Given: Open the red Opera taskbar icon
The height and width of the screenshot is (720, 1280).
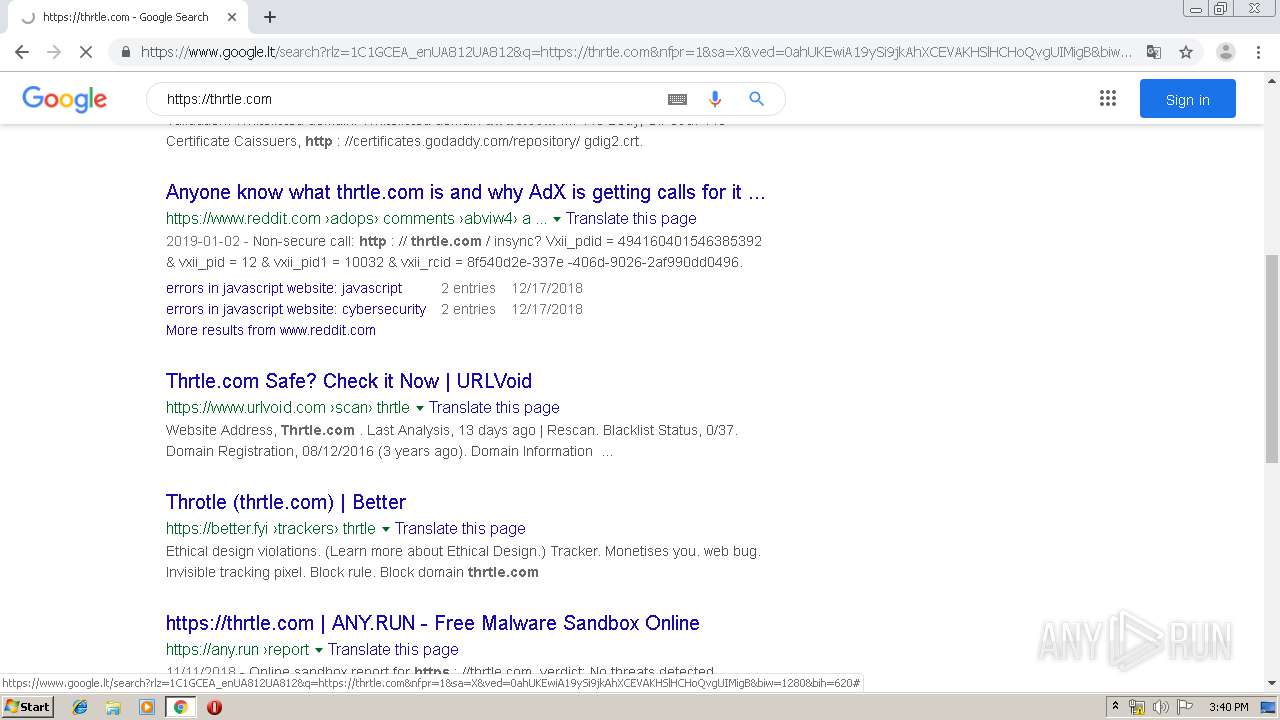Looking at the screenshot, I should pyautogui.click(x=214, y=707).
